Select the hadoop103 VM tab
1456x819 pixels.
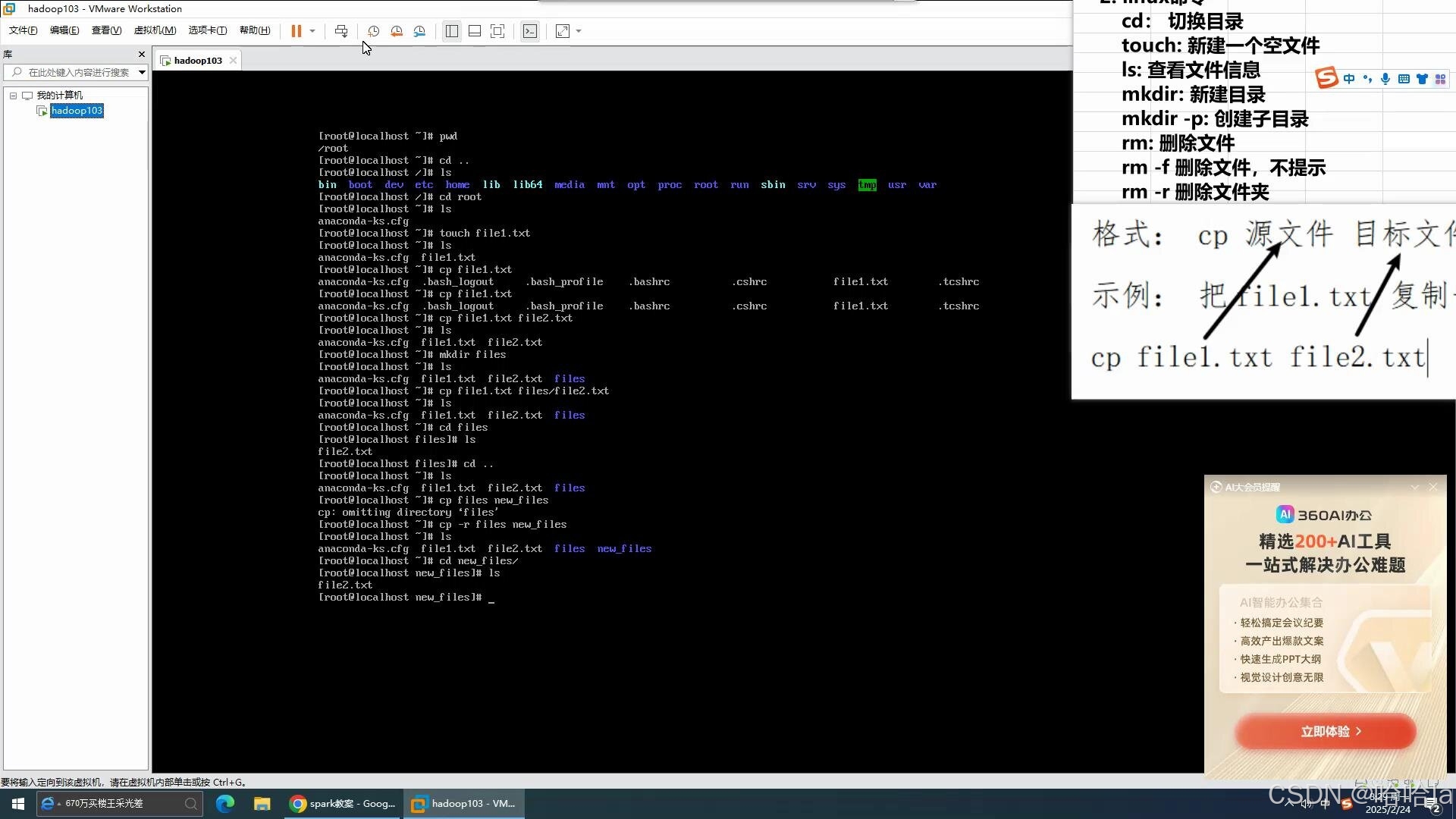[x=197, y=61]
